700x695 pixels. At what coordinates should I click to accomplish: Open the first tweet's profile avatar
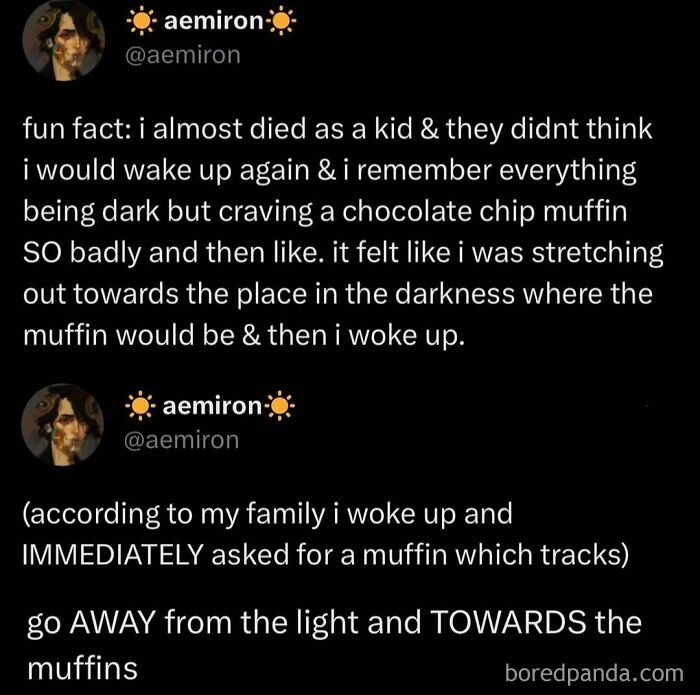64,39
